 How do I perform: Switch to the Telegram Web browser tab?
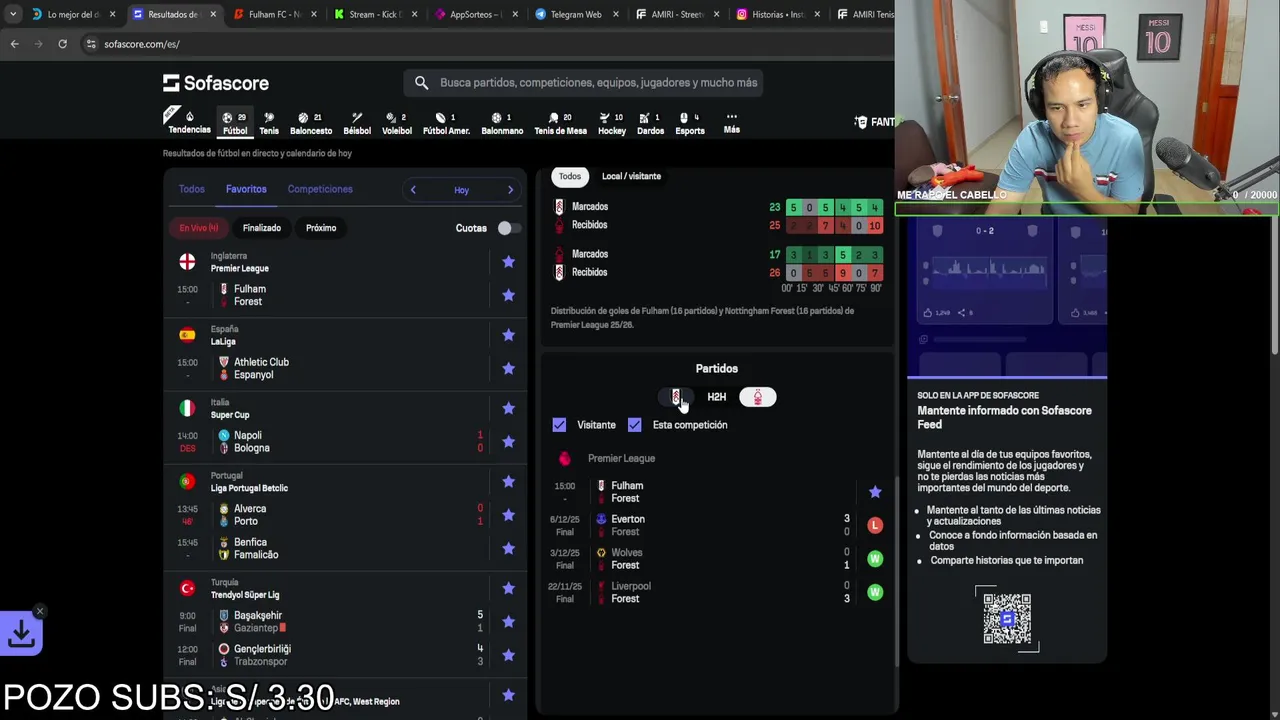pos(575,14)
